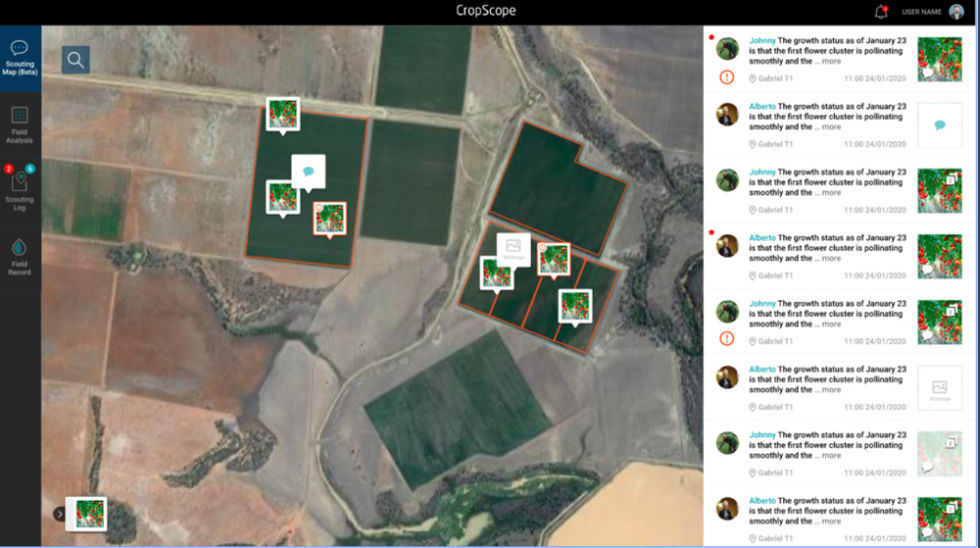Image resolution: width=980 pixels, height=548 pixels.
Task: Open the Scouting Map (Beta) sidebar item
Action: (20, 59)
